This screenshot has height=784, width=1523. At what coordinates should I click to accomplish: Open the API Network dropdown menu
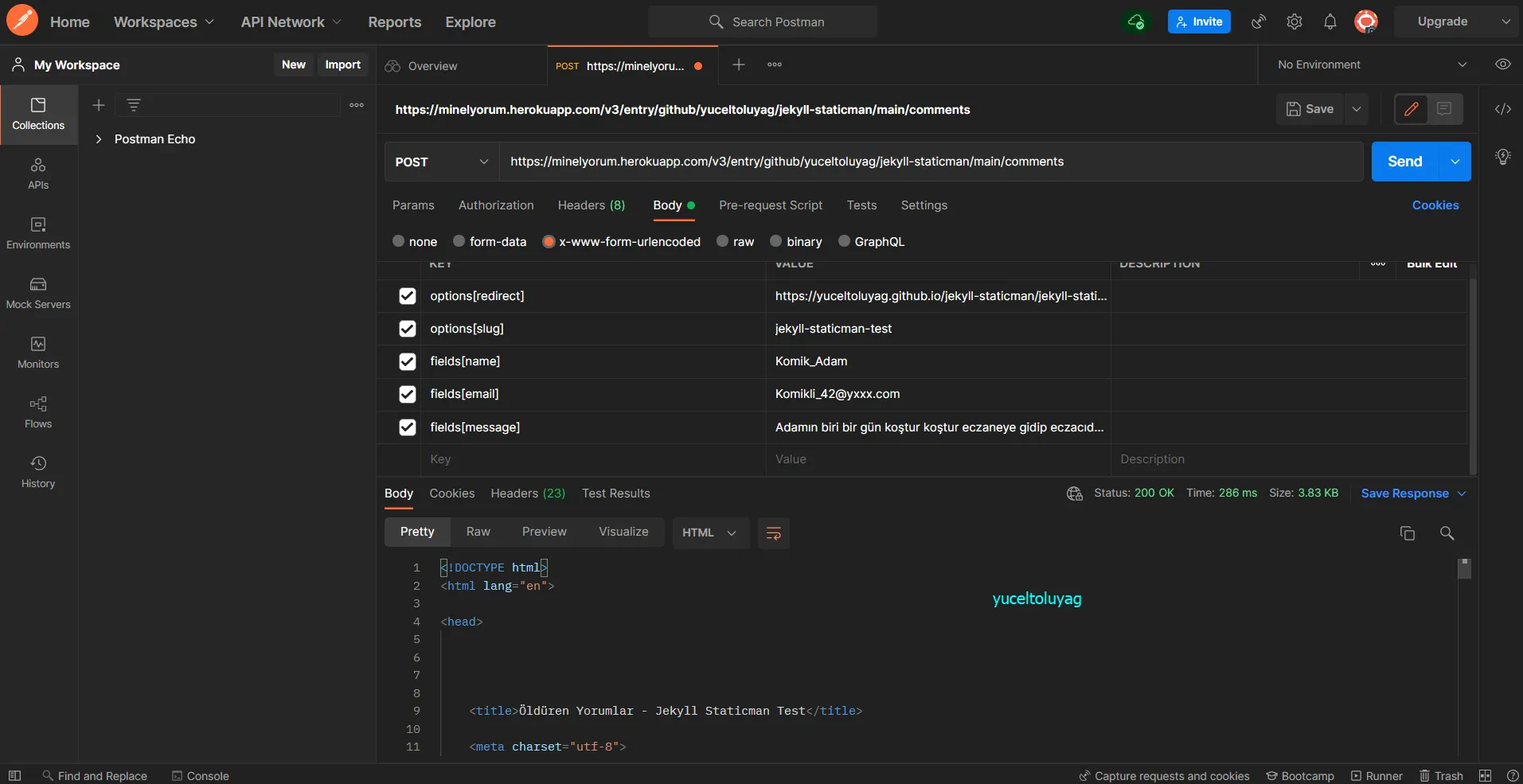(291, 22)
